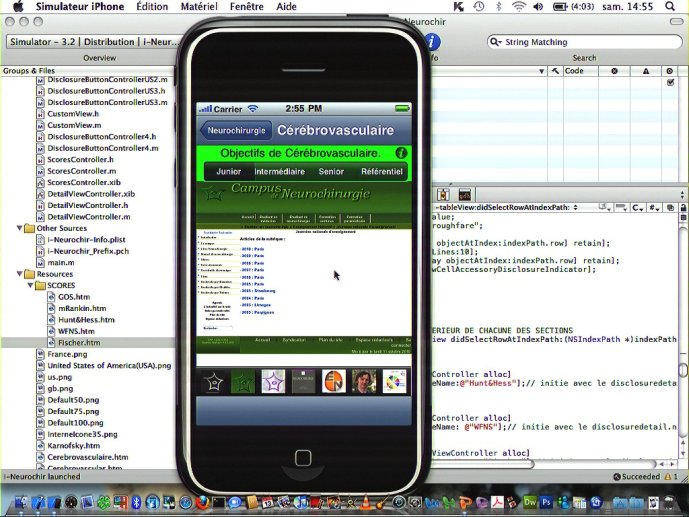This screenshot has width=689, height=517.
Task: Go back to Neurochirurgie in simulator
Action: click(236, 130)
